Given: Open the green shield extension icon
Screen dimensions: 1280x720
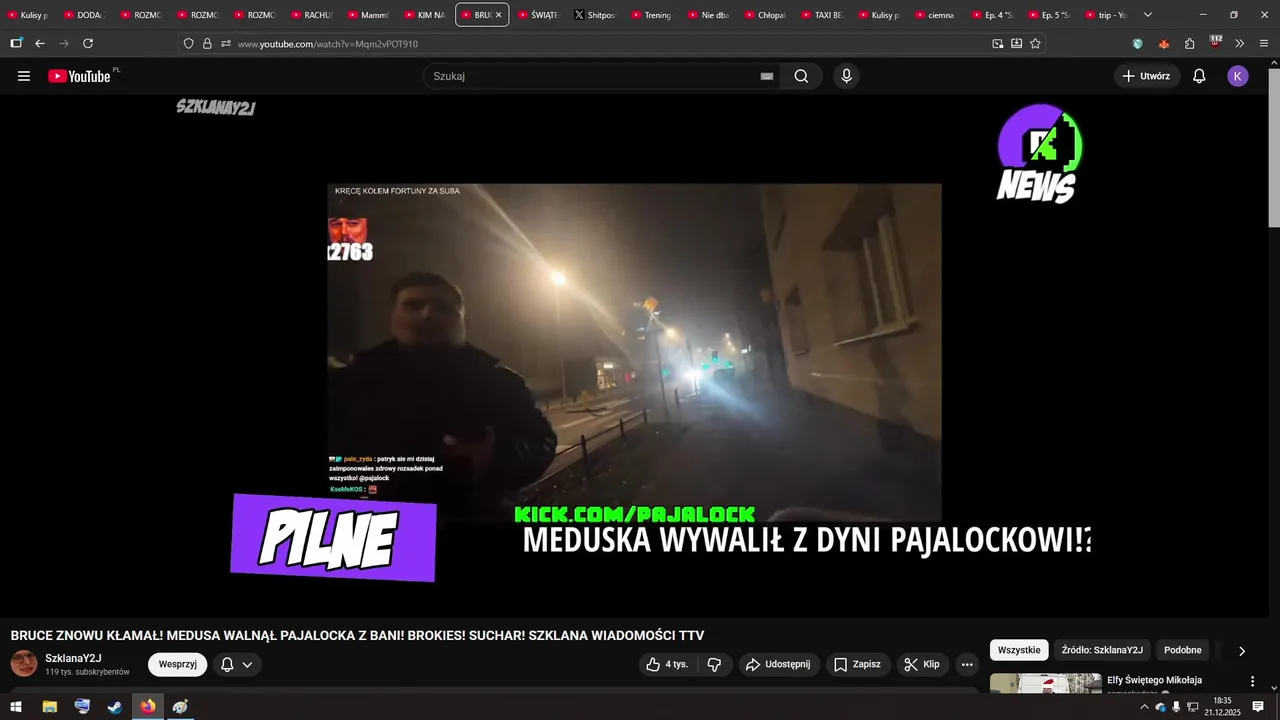Looking at the screenshot, I should click(x=1138, y=44).
